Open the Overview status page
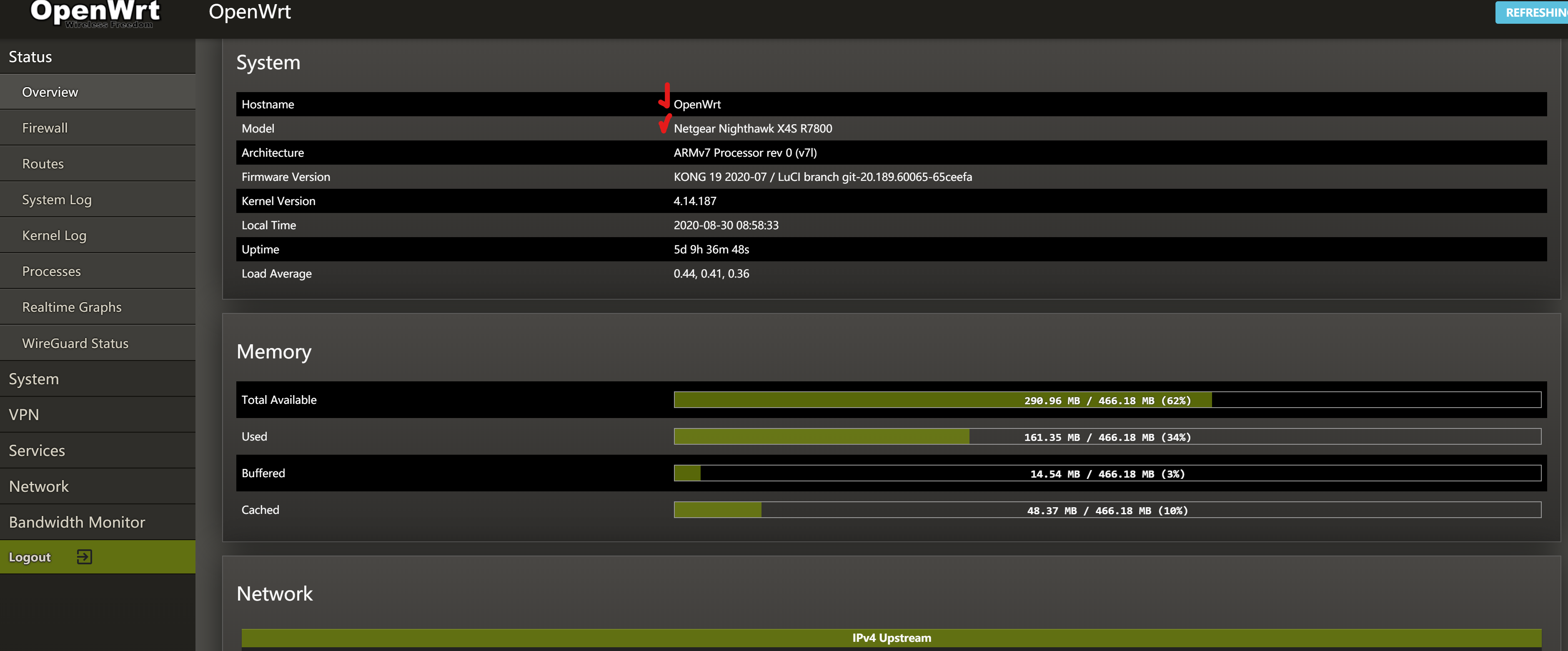The image size is (1568, 651). tap(98, 92)
